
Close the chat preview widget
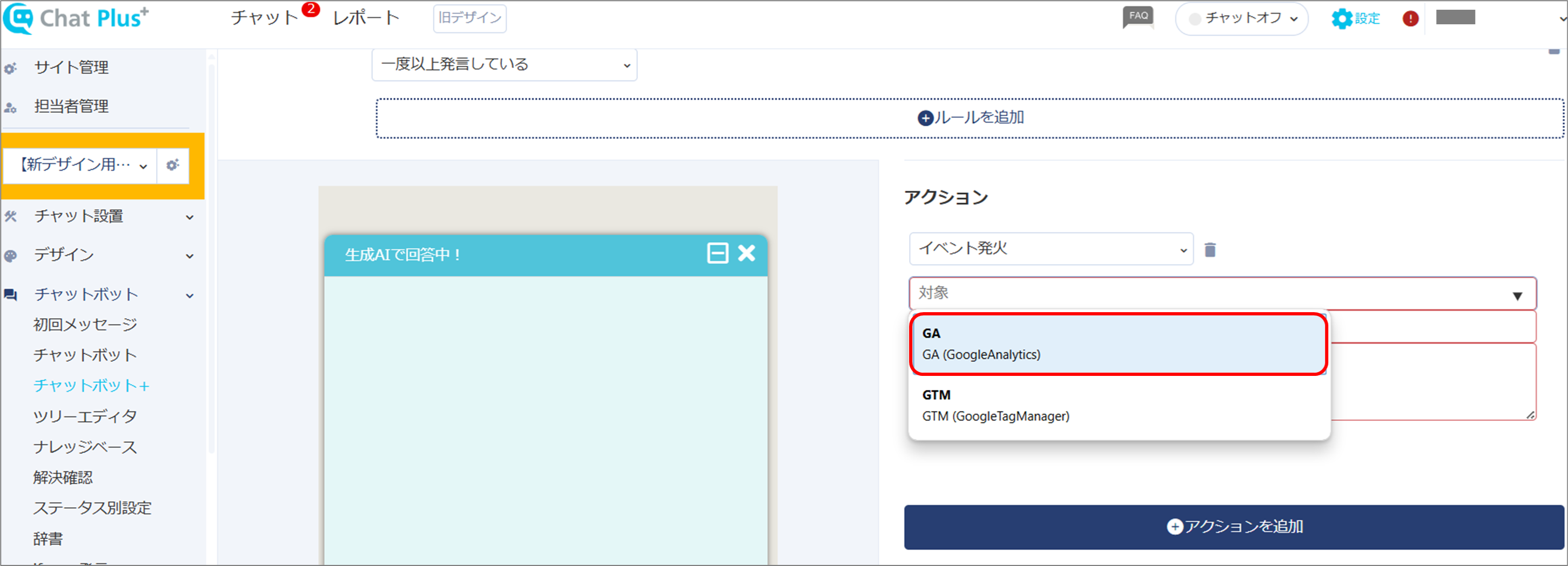click(x=747, y=253)
